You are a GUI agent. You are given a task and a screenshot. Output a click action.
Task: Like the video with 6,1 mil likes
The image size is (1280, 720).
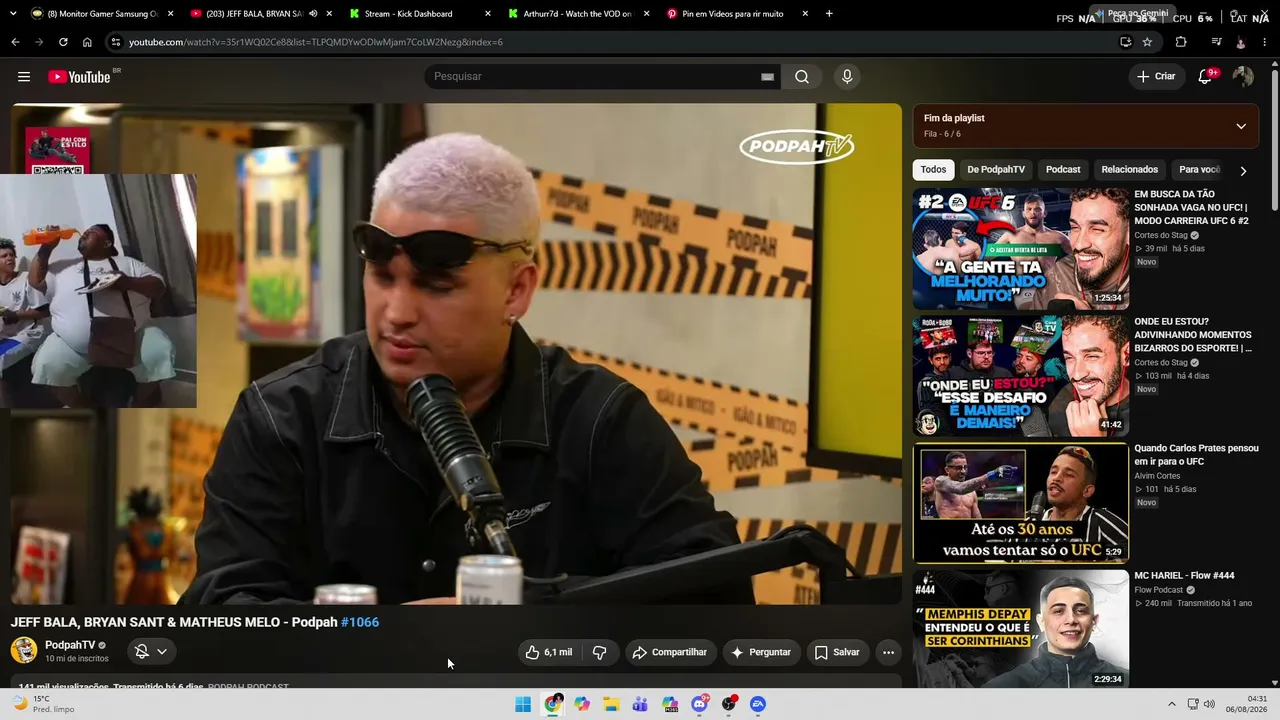click(549, 652)
